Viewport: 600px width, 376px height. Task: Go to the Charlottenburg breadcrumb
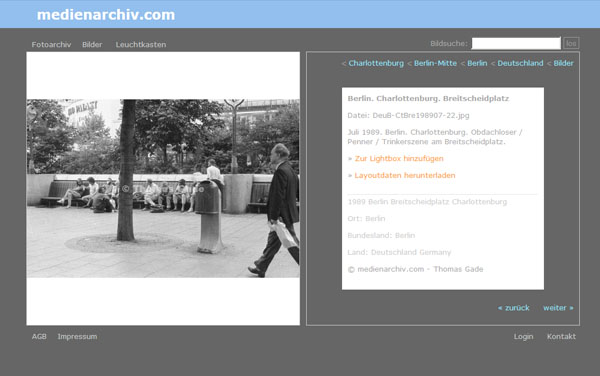tap(376, 63)
